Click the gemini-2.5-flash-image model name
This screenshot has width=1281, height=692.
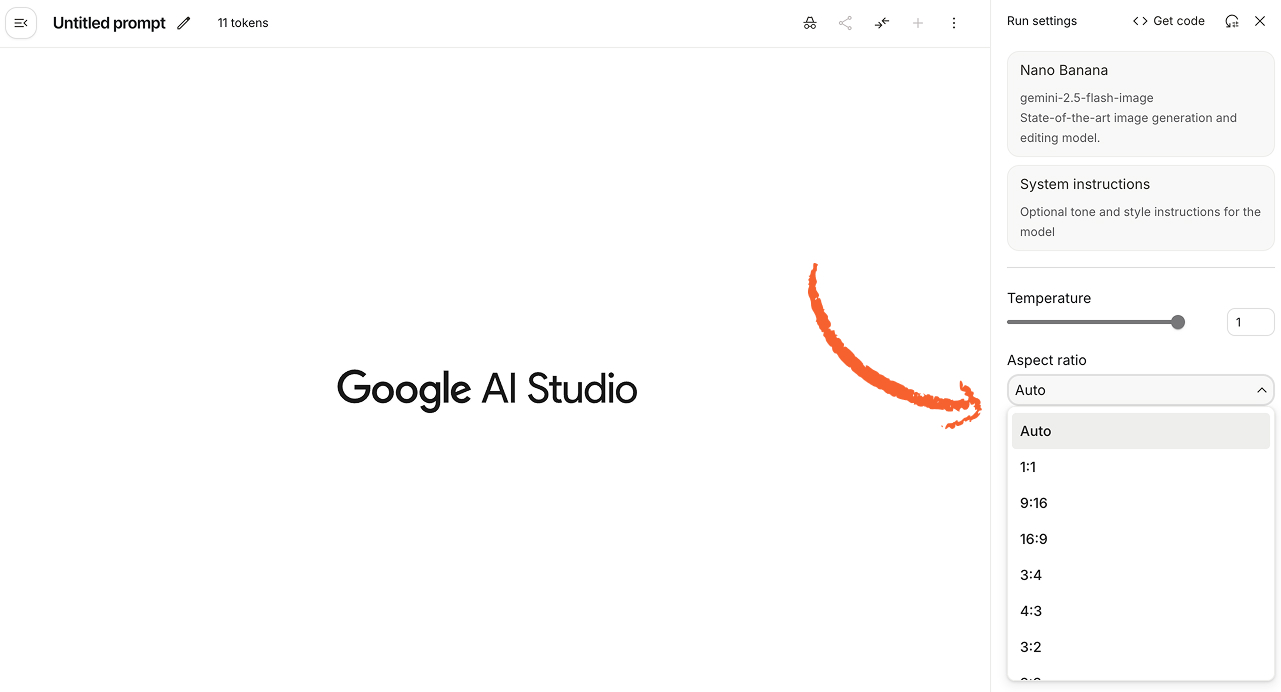(x=1087, y=98)
